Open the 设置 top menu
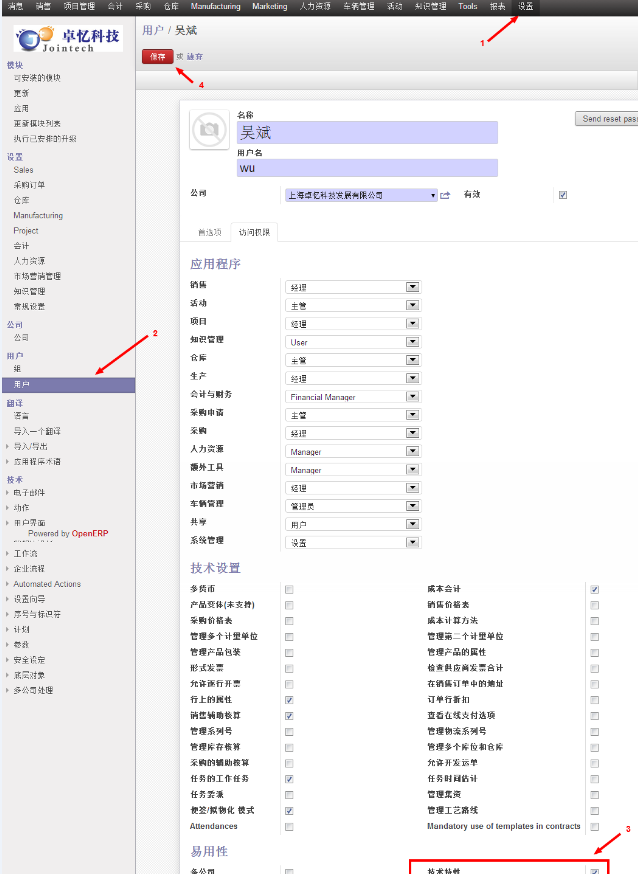The height and width of the screenshot is (874, 638). (525, 6)
